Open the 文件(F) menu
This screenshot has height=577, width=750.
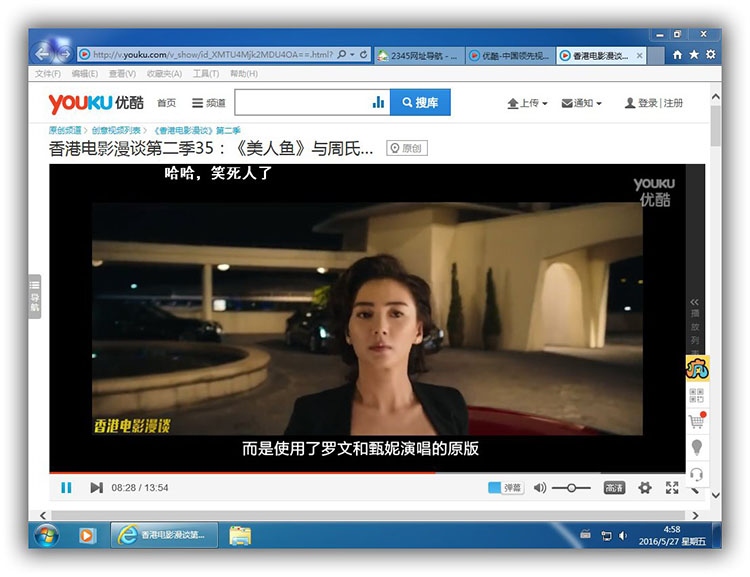48,74
